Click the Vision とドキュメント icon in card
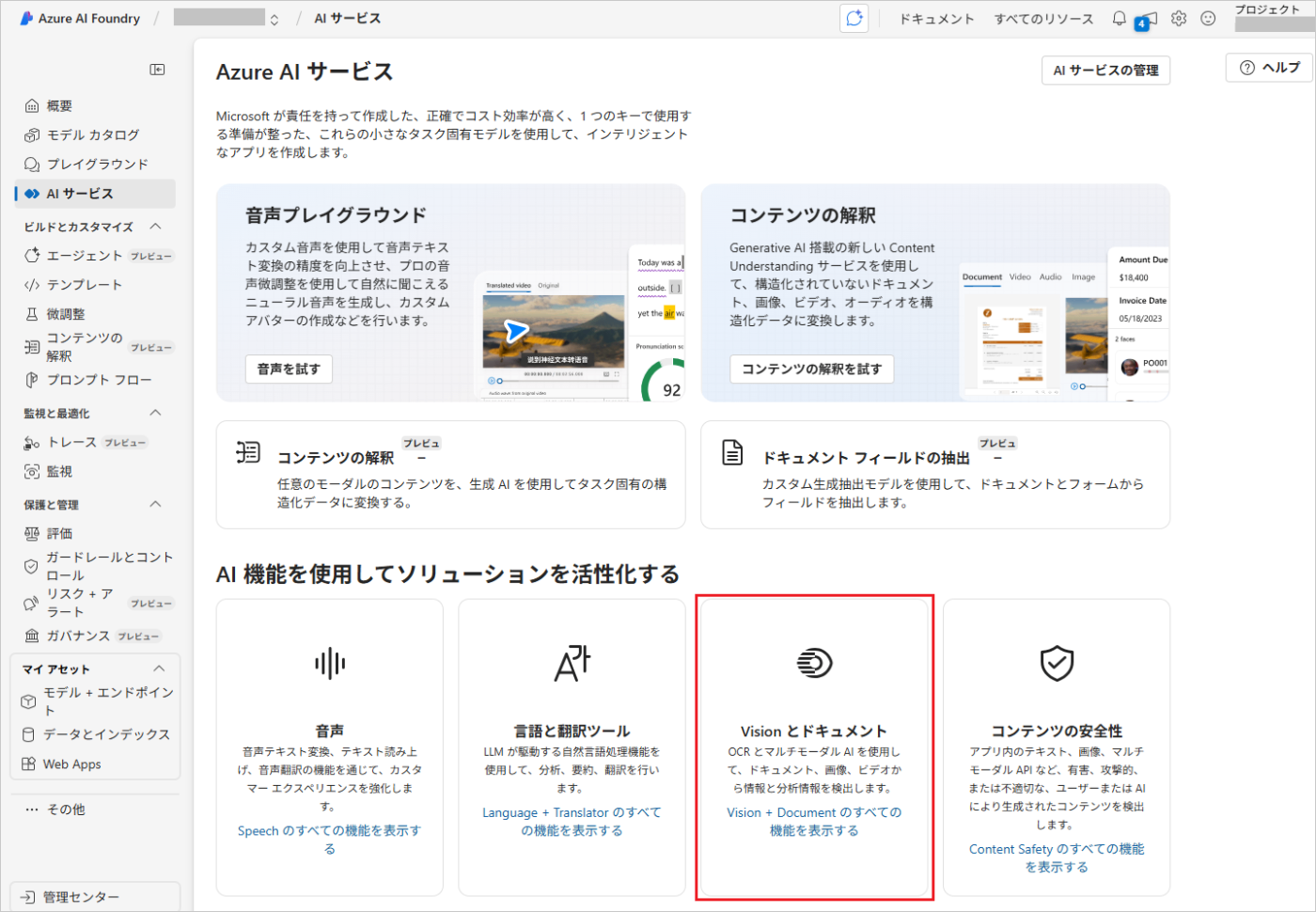This screenshot has width=1316, height=912. click(814, 664)
